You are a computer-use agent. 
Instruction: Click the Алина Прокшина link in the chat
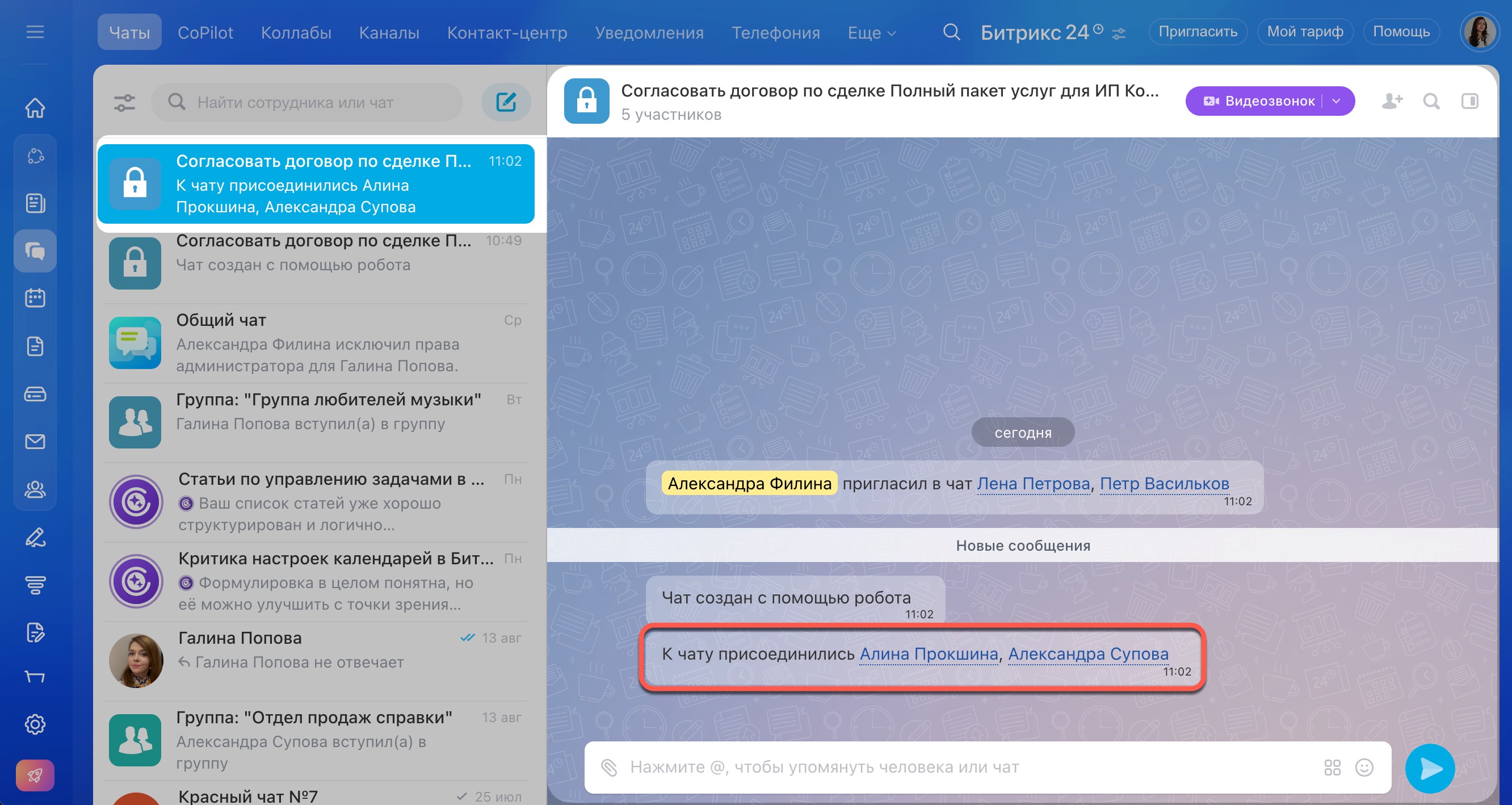929,654
